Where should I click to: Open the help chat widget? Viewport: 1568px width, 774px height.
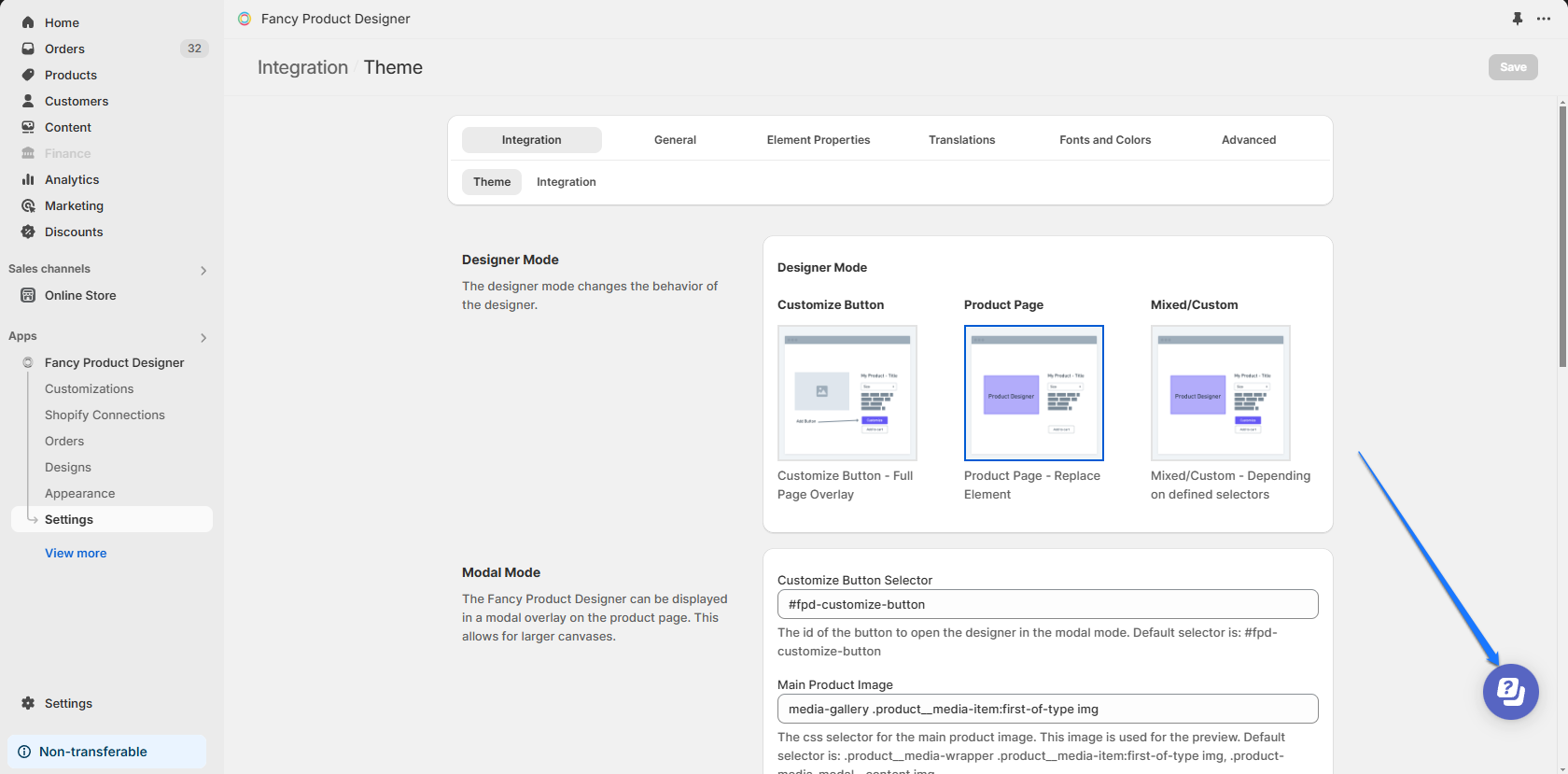pos(1511,692)
